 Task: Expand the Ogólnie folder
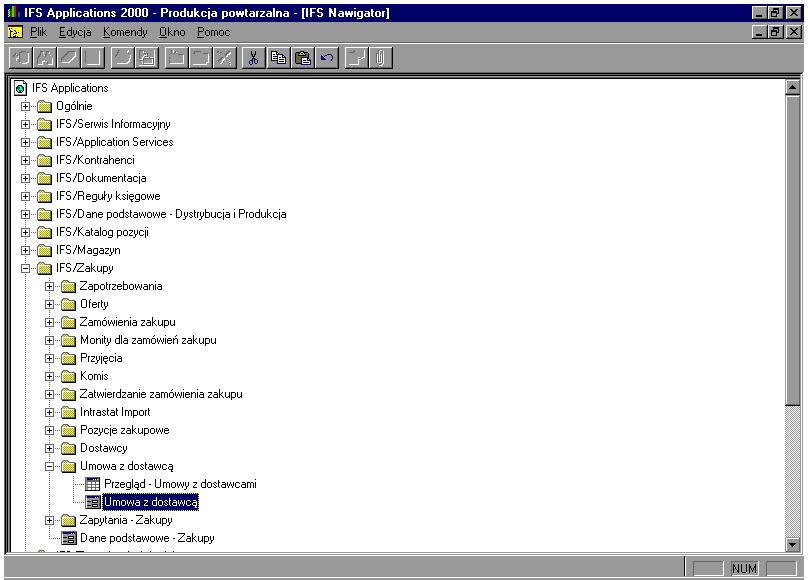point(25,107)
